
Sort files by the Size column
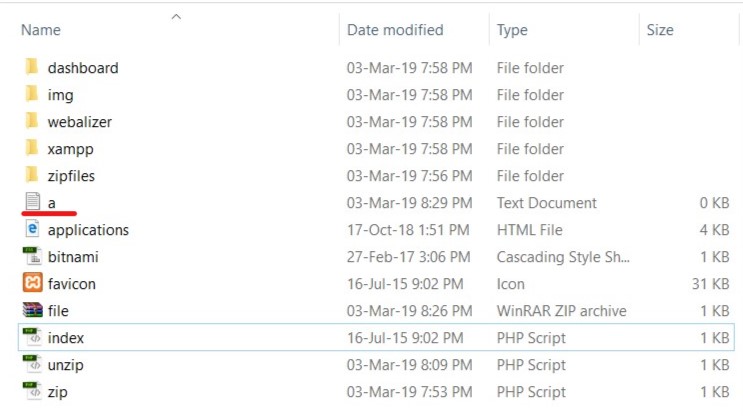click(x=660, y=31)
